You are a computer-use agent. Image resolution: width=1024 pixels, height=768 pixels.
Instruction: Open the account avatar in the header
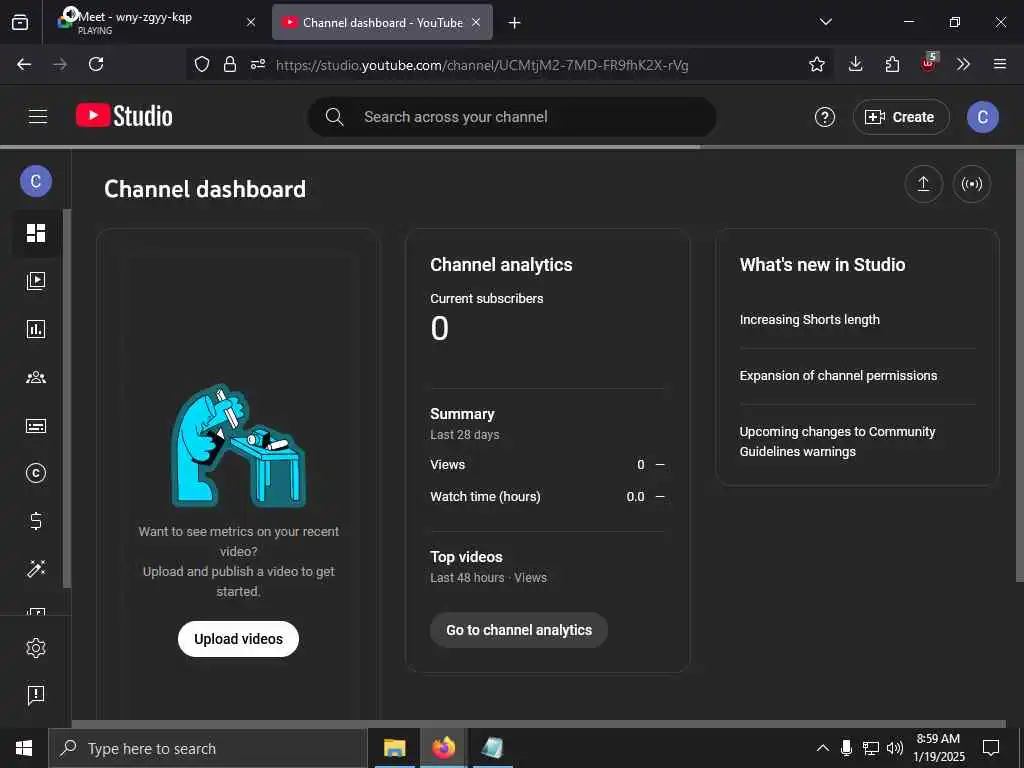coord(982,117)
